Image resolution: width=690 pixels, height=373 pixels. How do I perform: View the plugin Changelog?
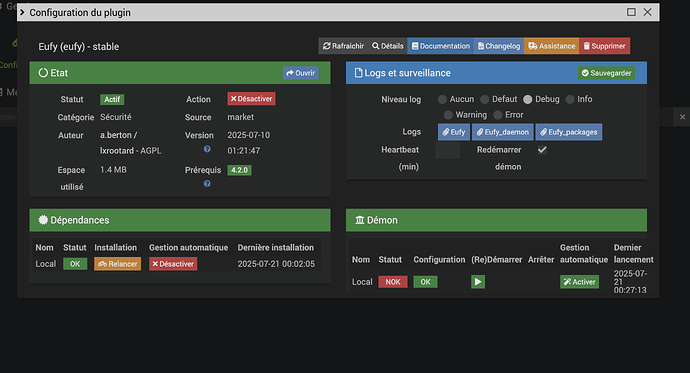point(499,46)
